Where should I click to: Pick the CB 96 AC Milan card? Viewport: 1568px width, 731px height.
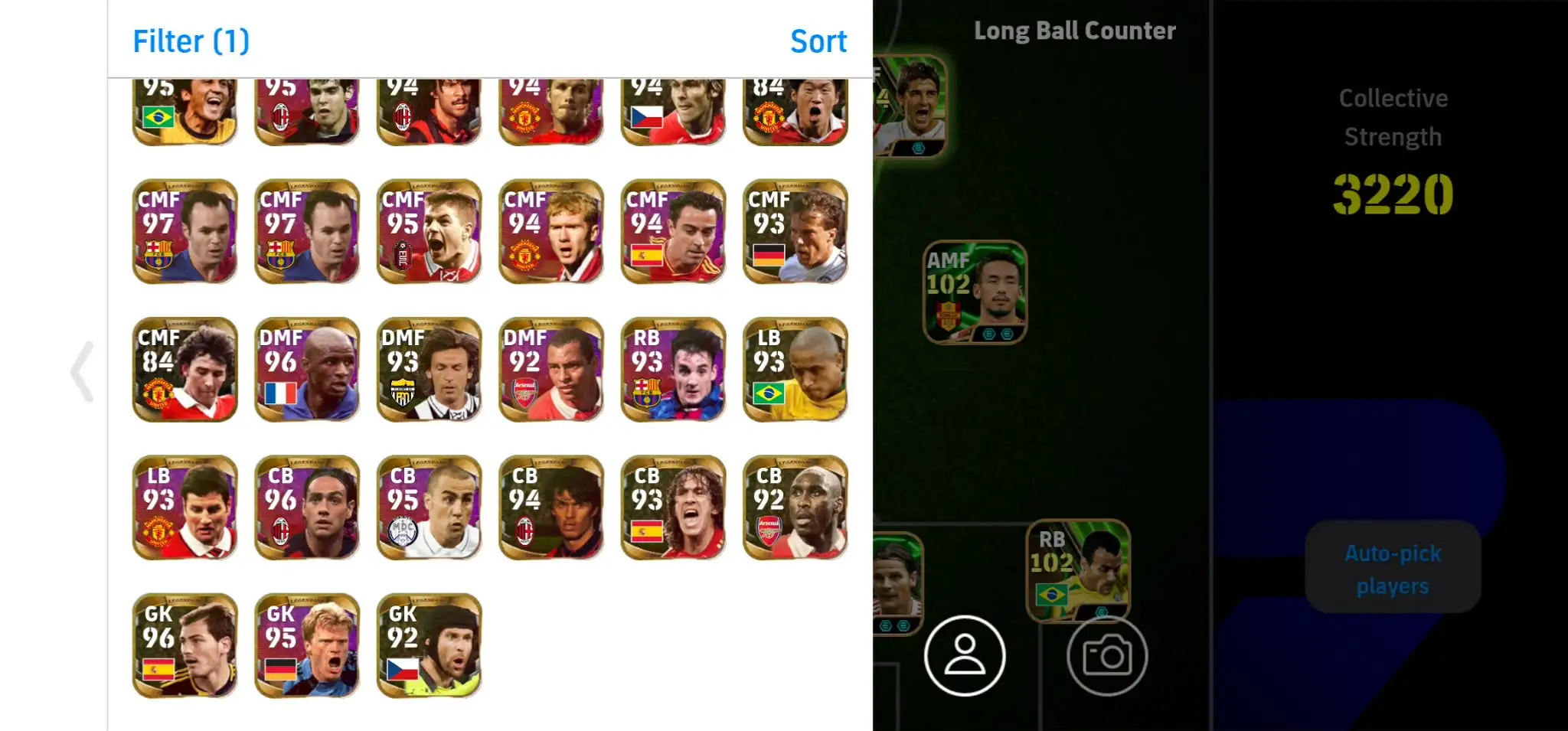tap(307, 507)
